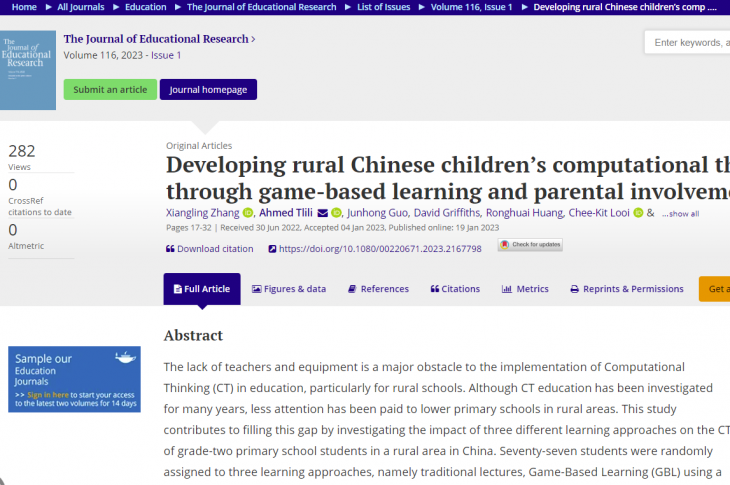Screen dimensions: 730x485
Task: Click the search keywords input field
Action: [x=688, y=42]
